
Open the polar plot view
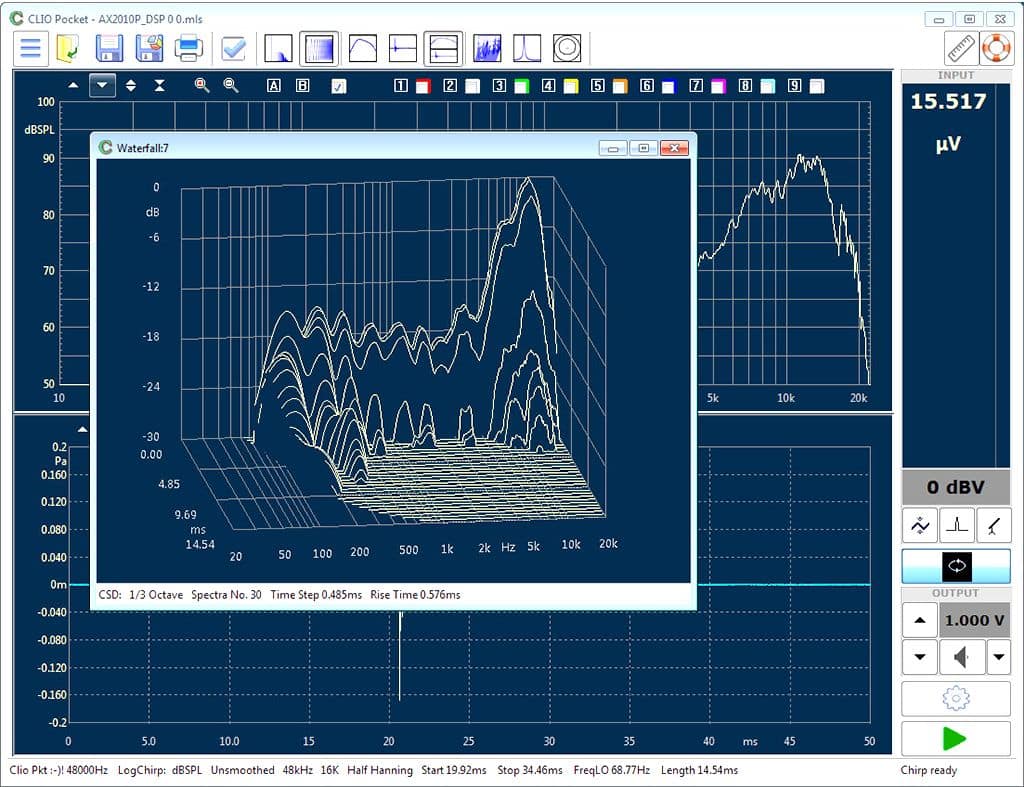(x=566, y=47)
